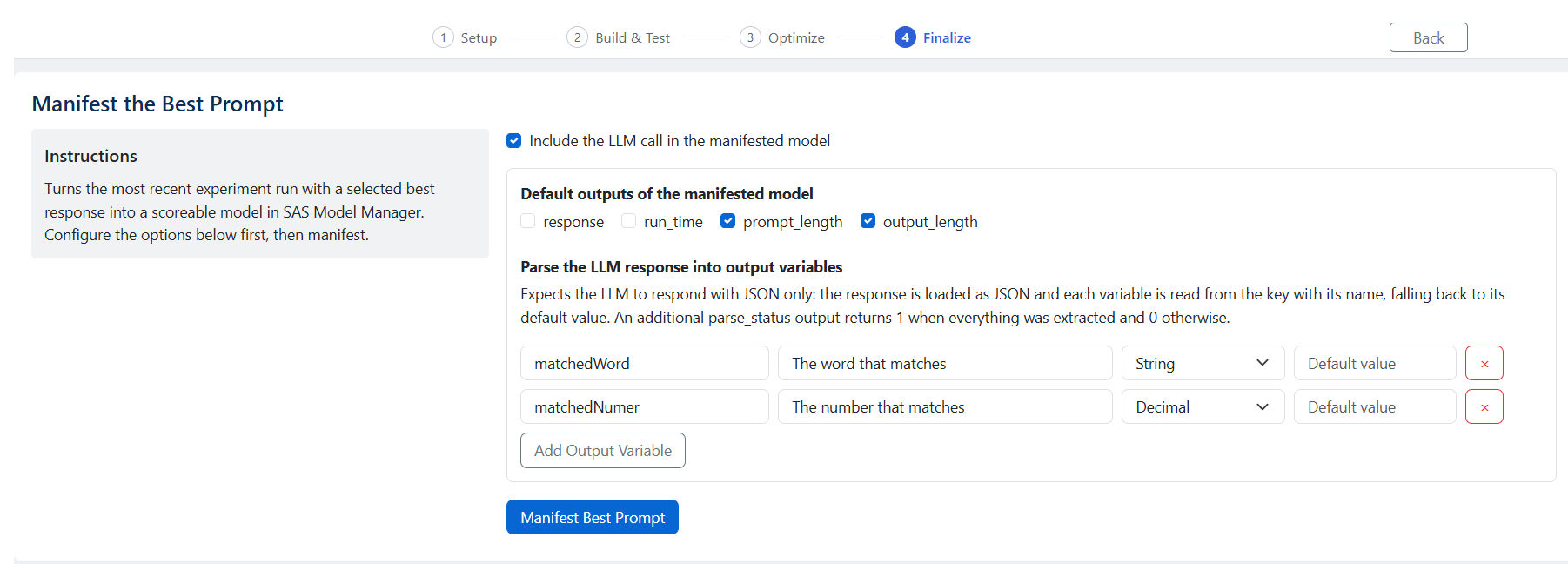This screenshot has height=564, width=1568.
Task: Open the Decimal type dropdown
Action: point(1203,406)
